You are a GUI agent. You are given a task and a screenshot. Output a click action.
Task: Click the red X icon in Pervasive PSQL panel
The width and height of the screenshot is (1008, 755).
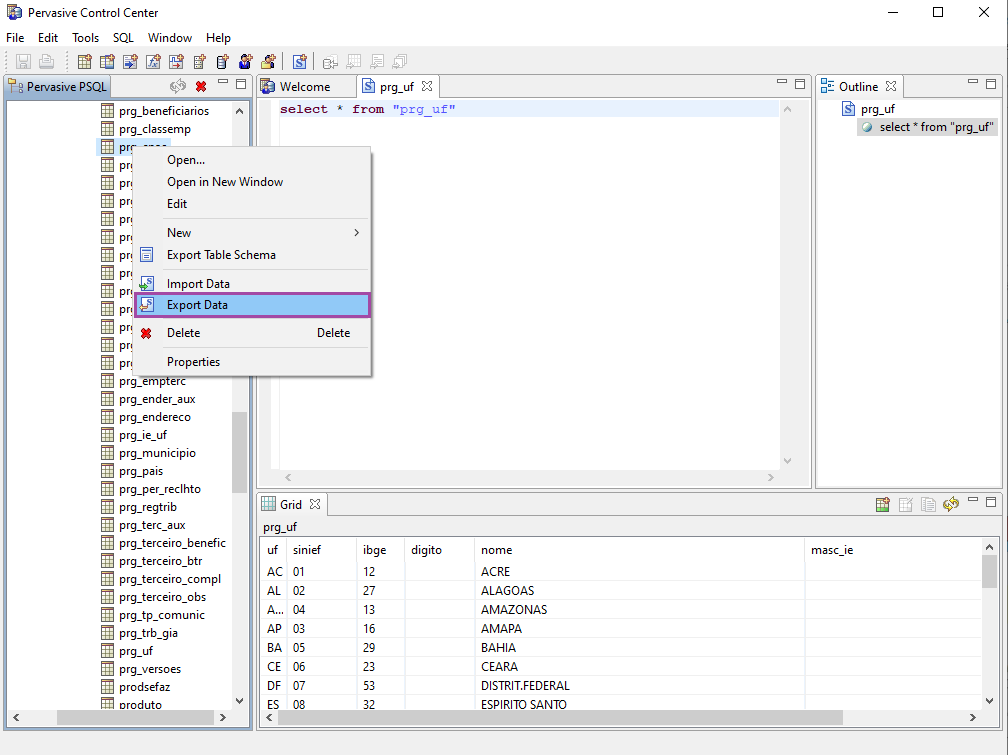pos(201,87)
